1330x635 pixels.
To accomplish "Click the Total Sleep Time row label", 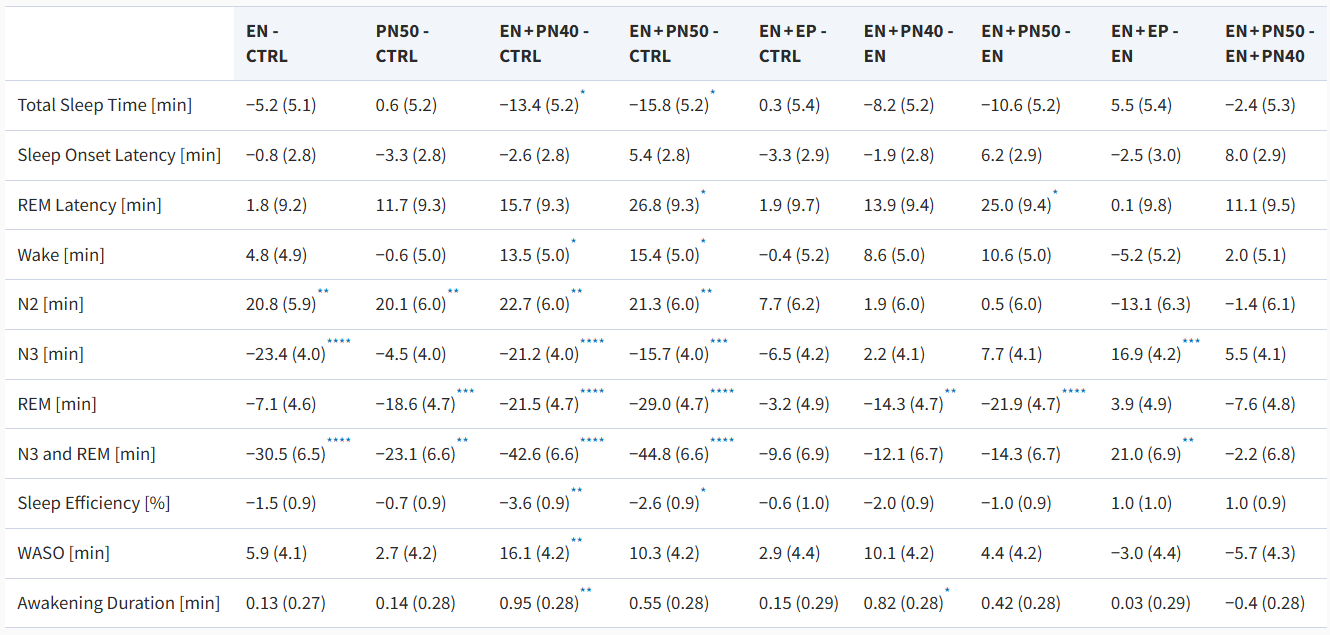I will 105,105.
